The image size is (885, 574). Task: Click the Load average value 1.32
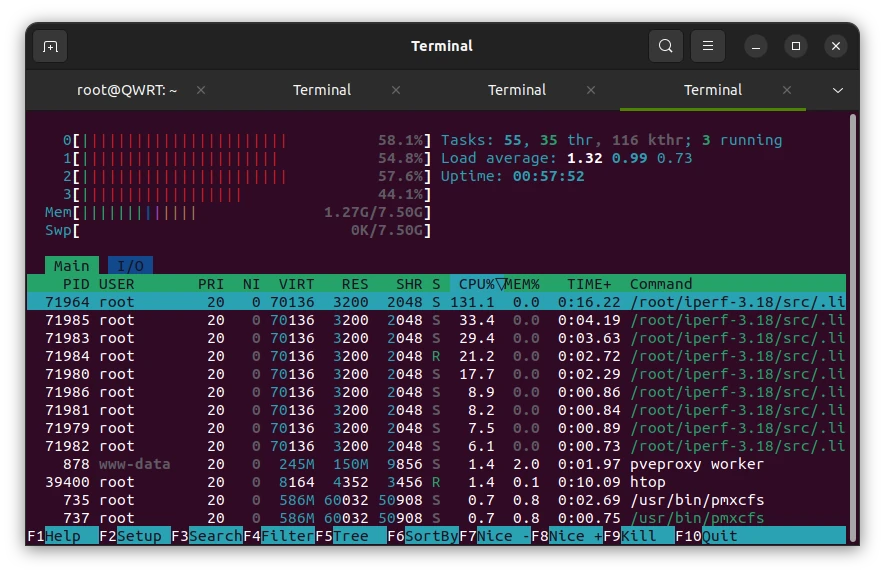click(585, 158)
